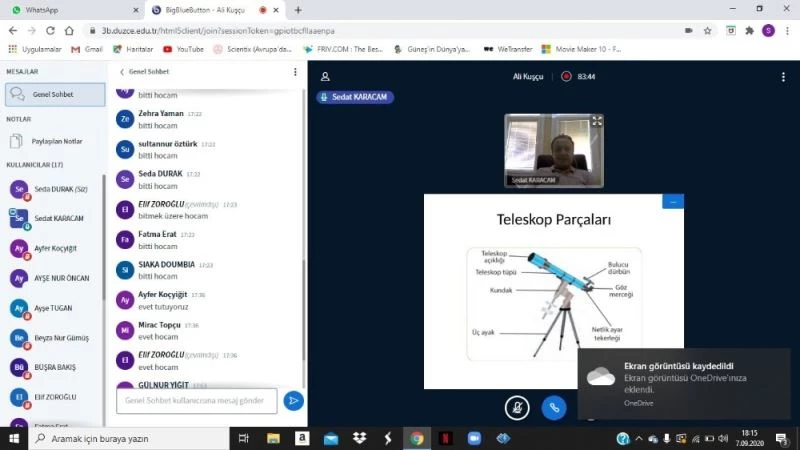Click the Paylaşılan Notlar document icon
This screenshot has width=800, height=450.
(18, 141)
